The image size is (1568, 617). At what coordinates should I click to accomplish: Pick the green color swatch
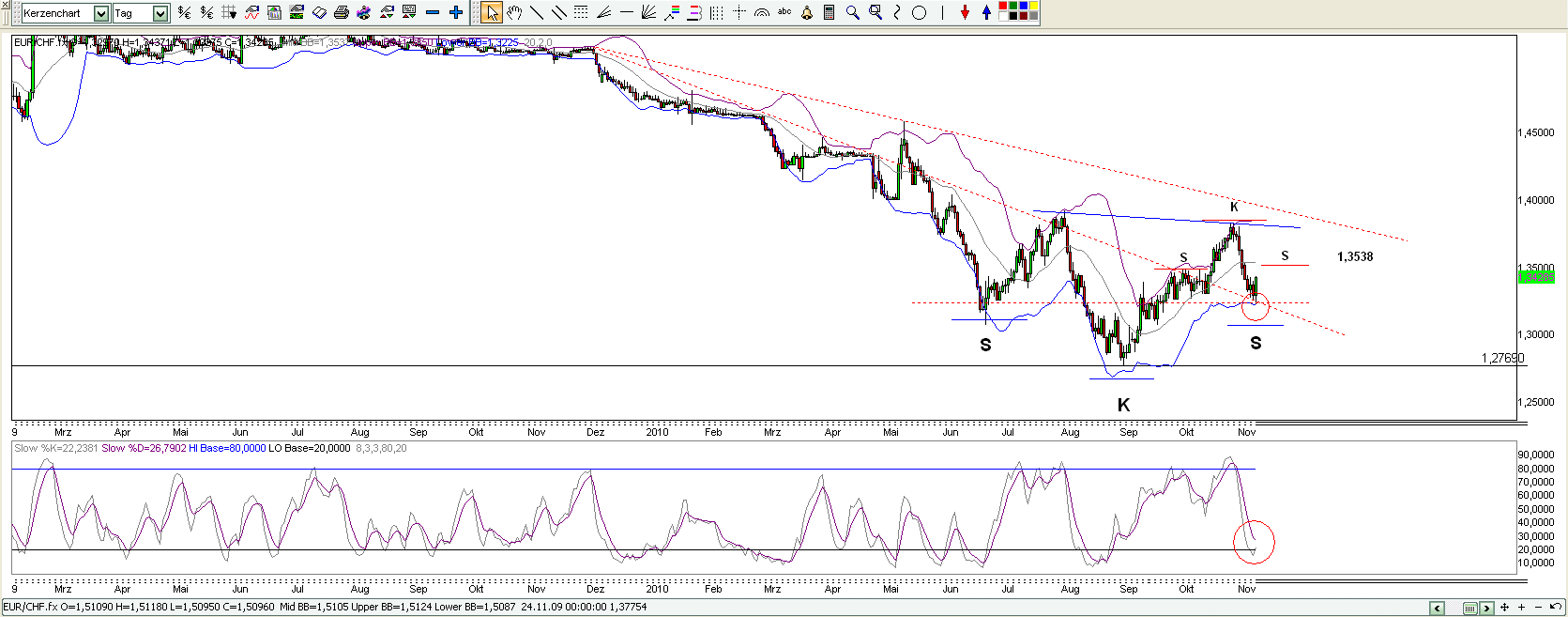click(1013, 6)
